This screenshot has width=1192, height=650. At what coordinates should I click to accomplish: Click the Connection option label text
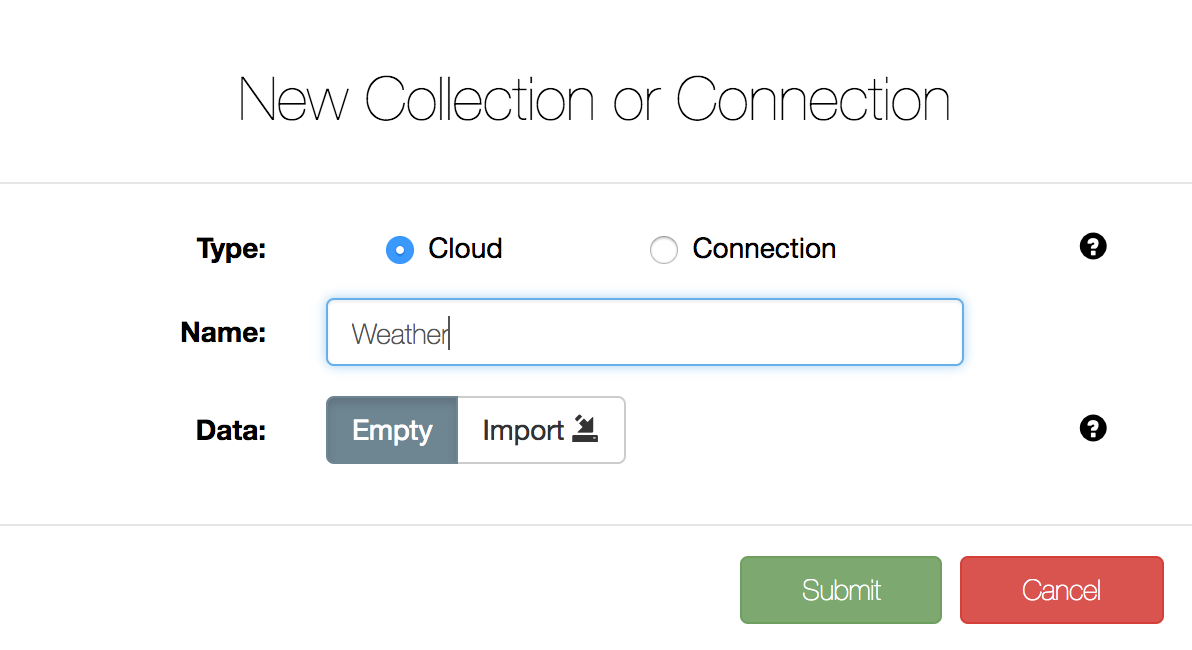tap(764, 249)
